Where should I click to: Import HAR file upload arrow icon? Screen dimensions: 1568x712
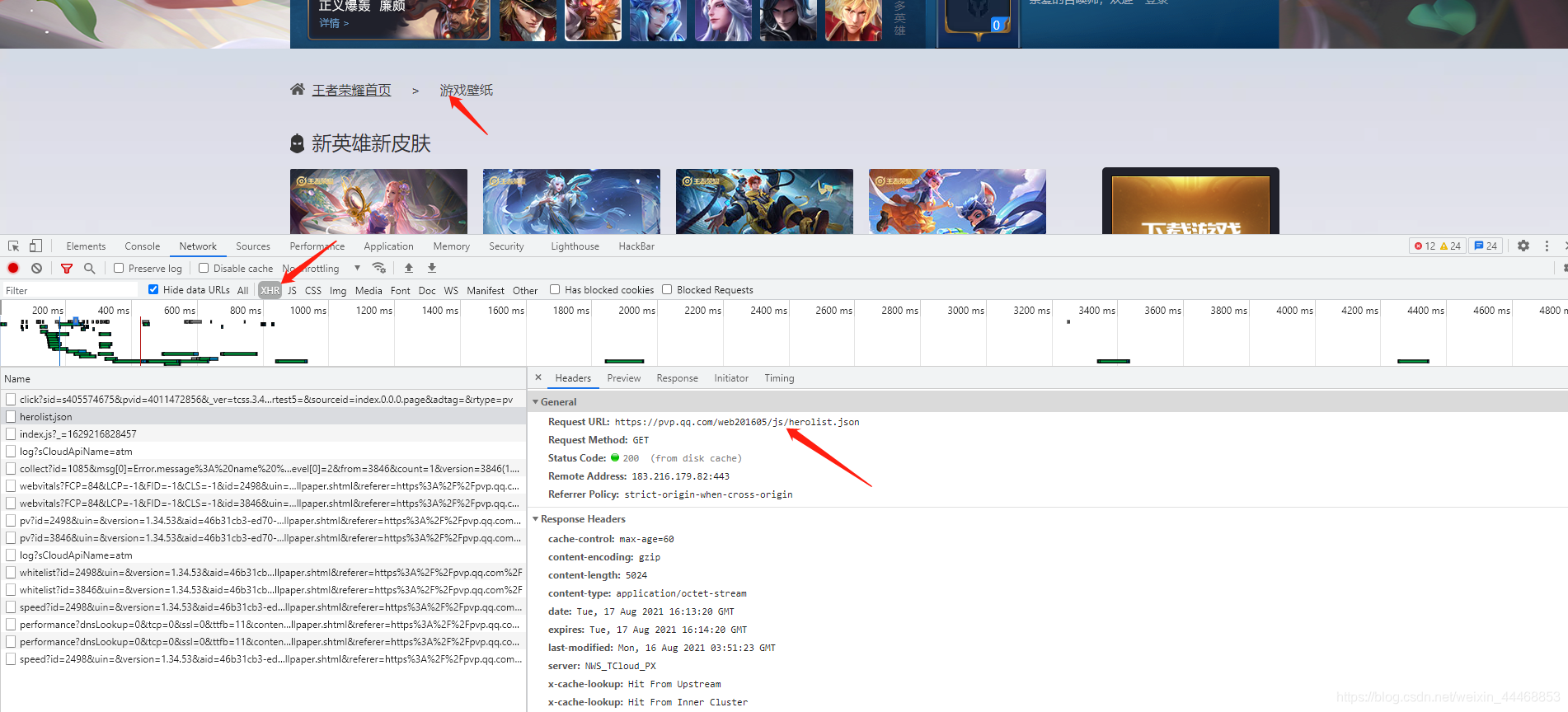pyautogui.click(x=408, y=268)
